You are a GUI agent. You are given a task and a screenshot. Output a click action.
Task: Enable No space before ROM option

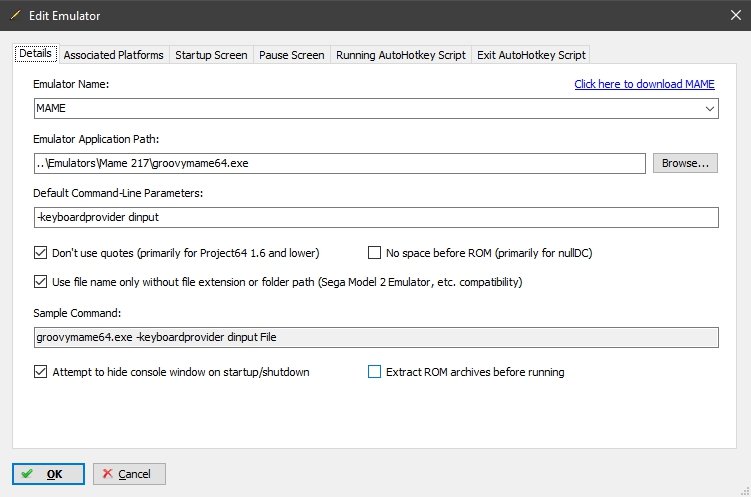(376, 253)
